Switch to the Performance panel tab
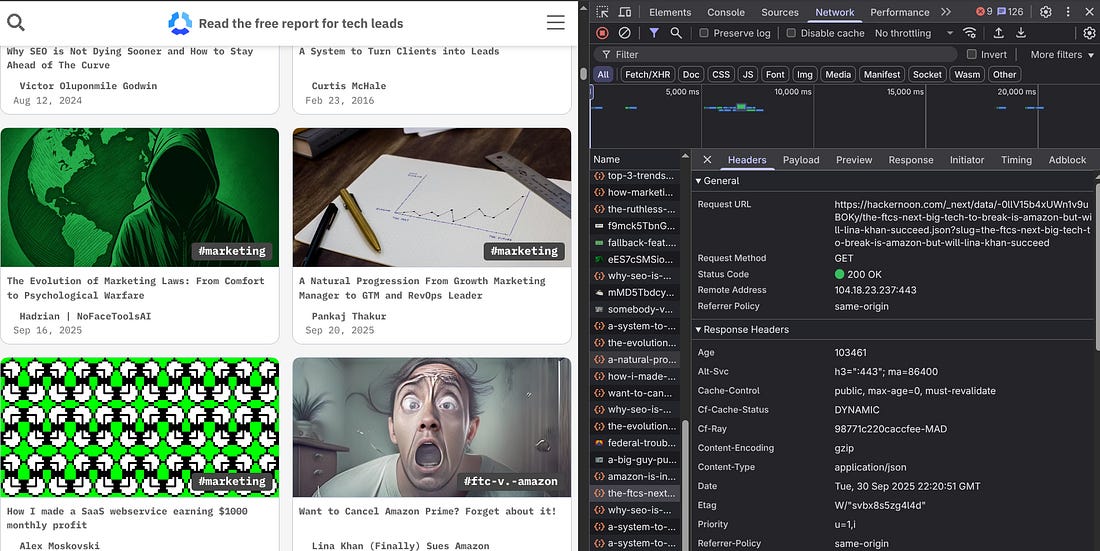Viewport: 1100px width, 551px height. (x=899, y=12)
